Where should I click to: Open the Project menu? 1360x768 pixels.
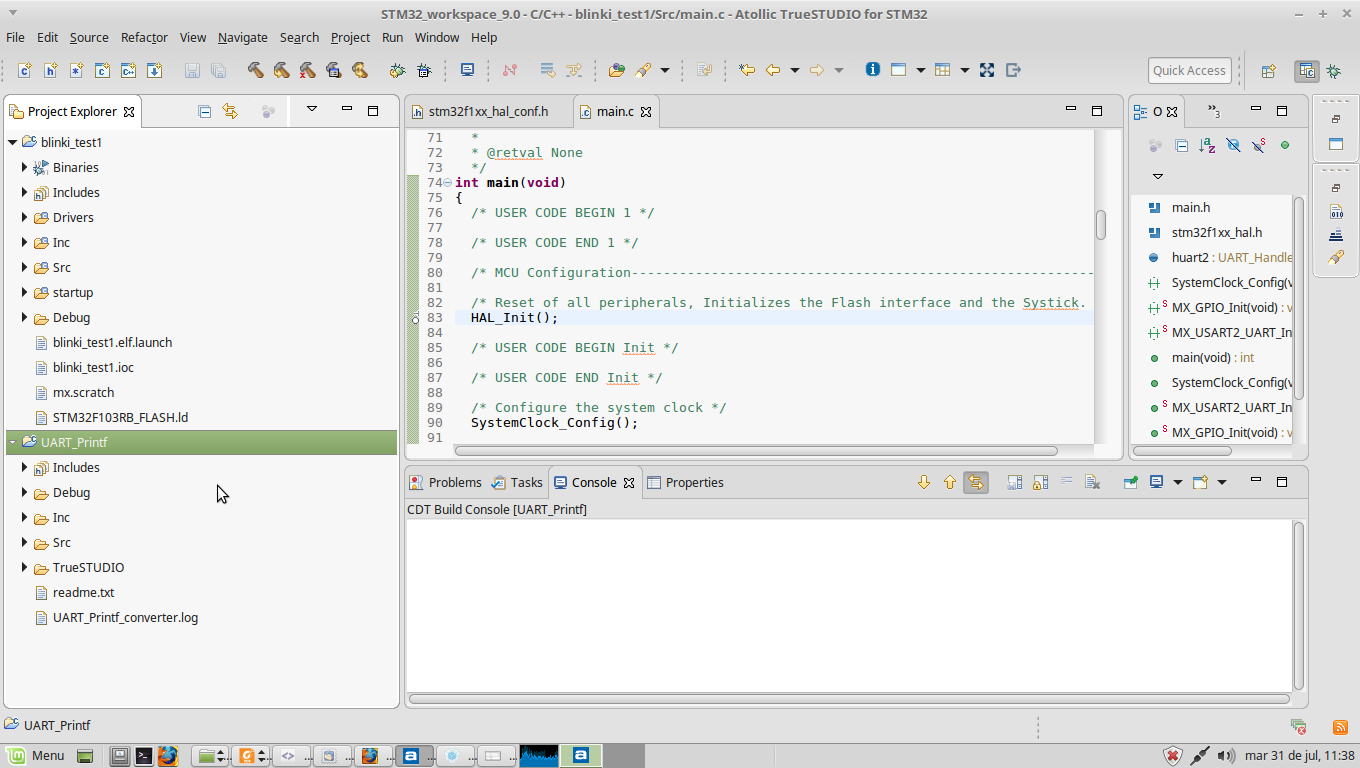point(350,37)
